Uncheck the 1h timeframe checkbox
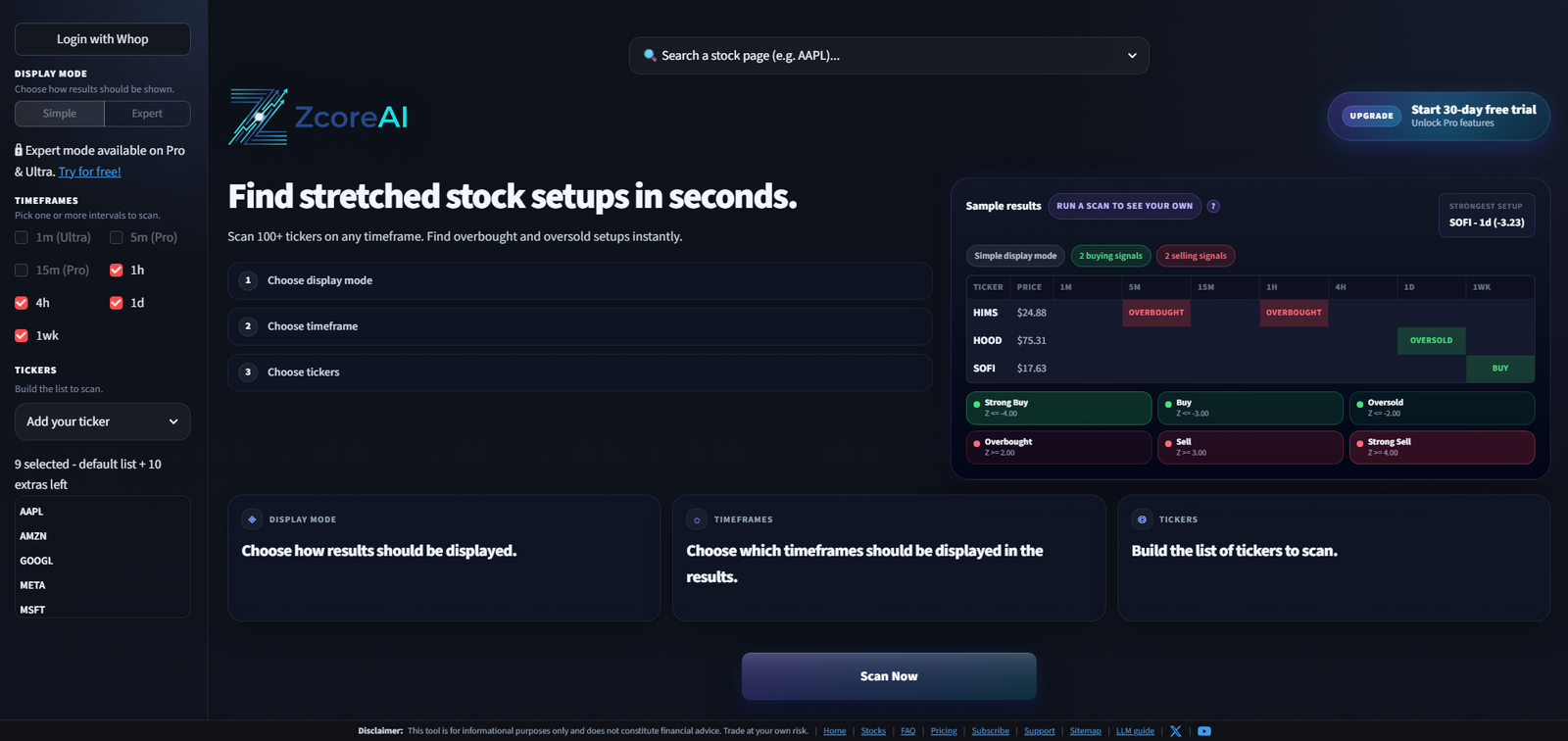1568x741 pixels. 117,270
